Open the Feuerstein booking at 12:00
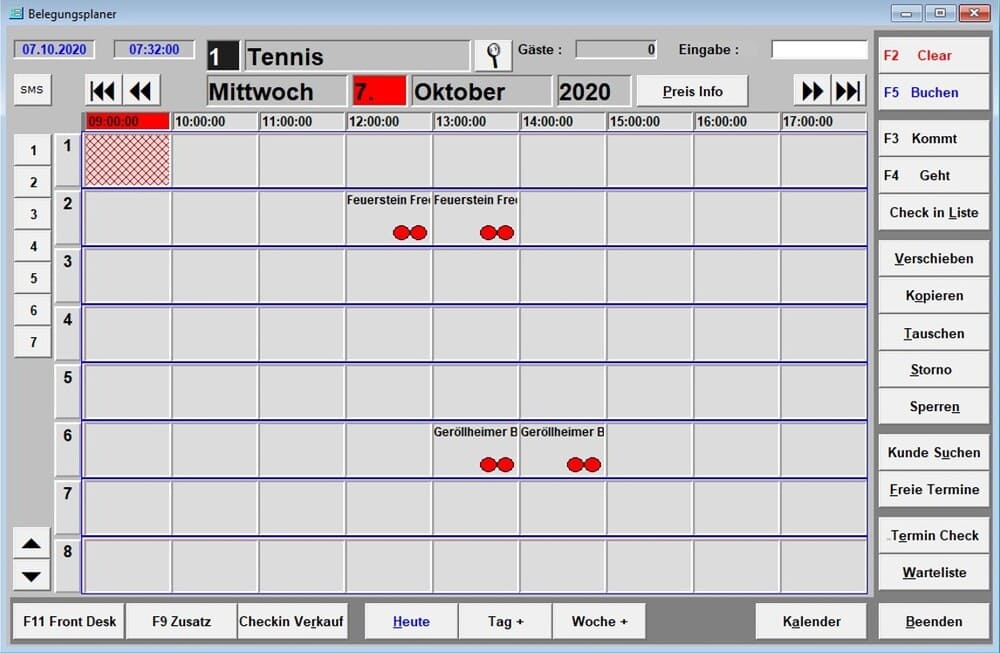1000x653 pixels. click(x=389, y=218)
